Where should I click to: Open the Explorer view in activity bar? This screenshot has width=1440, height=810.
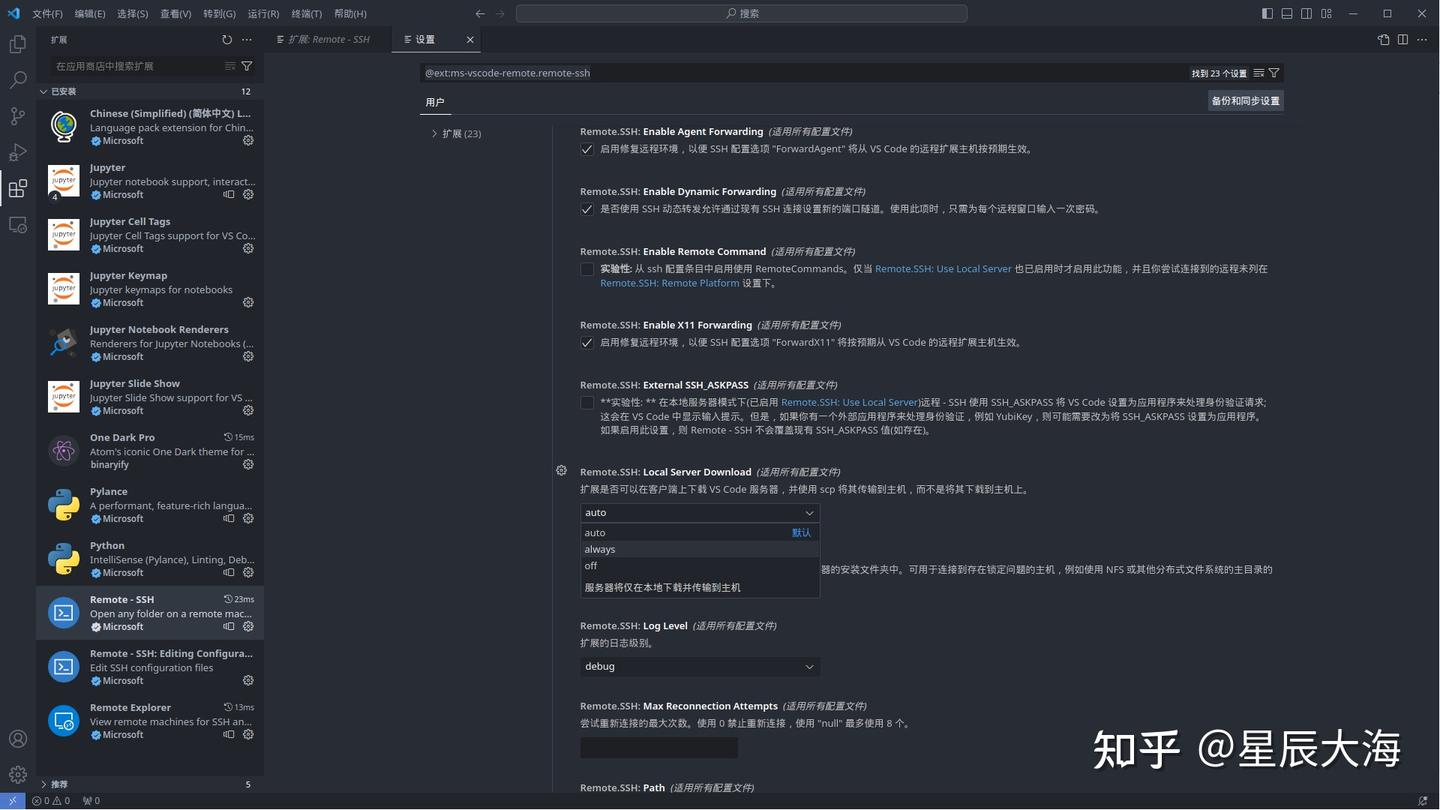click(x=17, y=44)
